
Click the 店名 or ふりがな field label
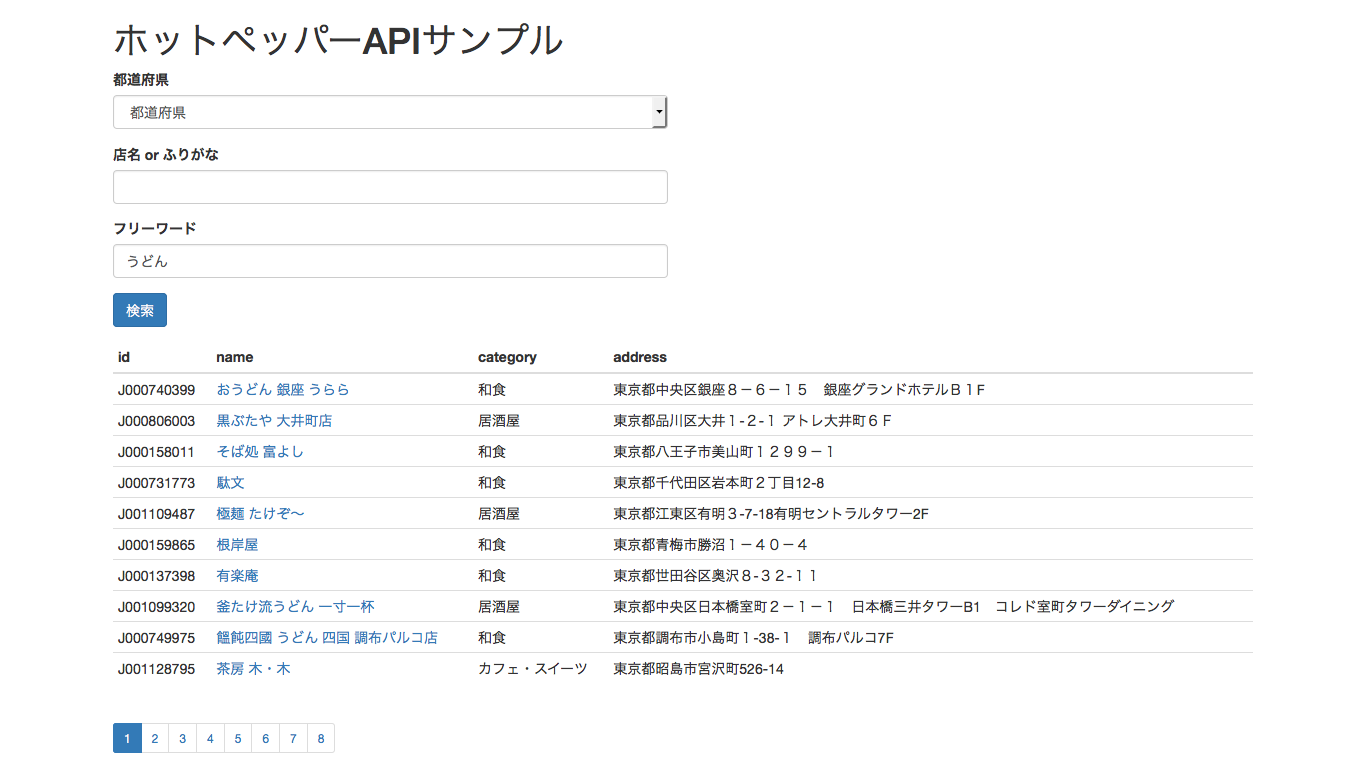[166, 154]
